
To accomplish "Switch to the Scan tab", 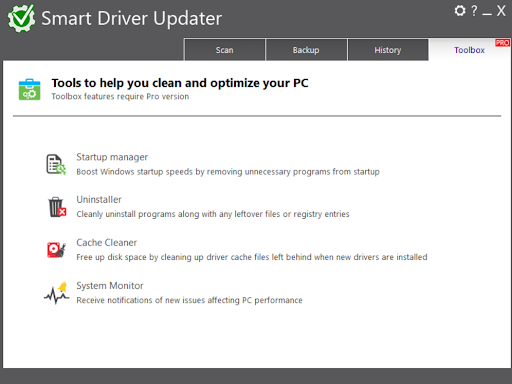I will 224,50.
